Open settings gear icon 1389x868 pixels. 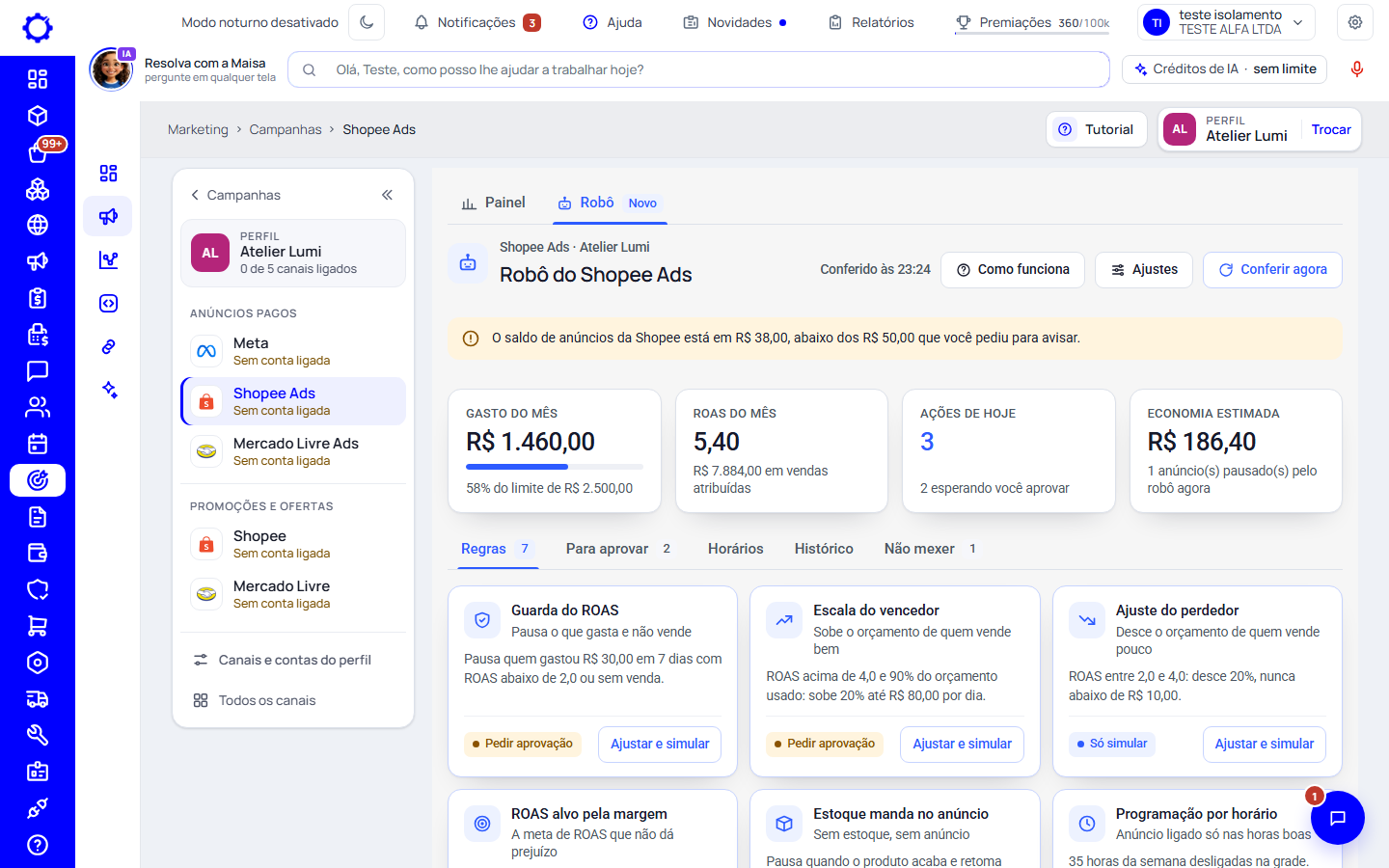1355,22
